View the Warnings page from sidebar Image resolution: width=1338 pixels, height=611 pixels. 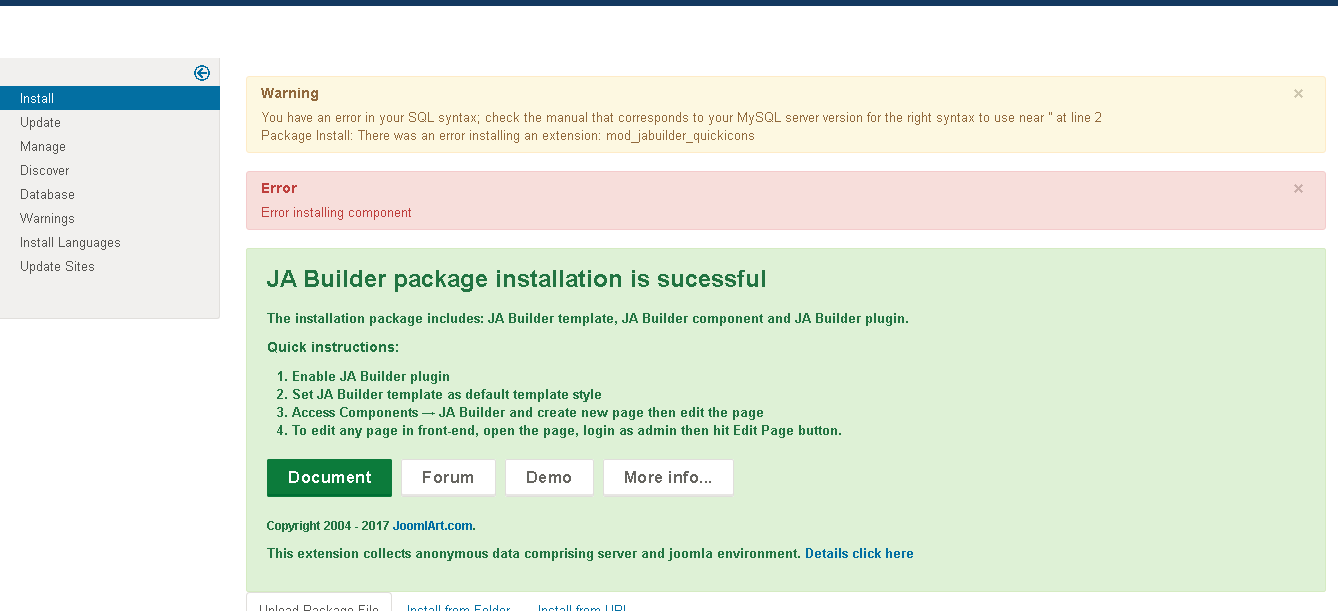click(x=47, y=219)
